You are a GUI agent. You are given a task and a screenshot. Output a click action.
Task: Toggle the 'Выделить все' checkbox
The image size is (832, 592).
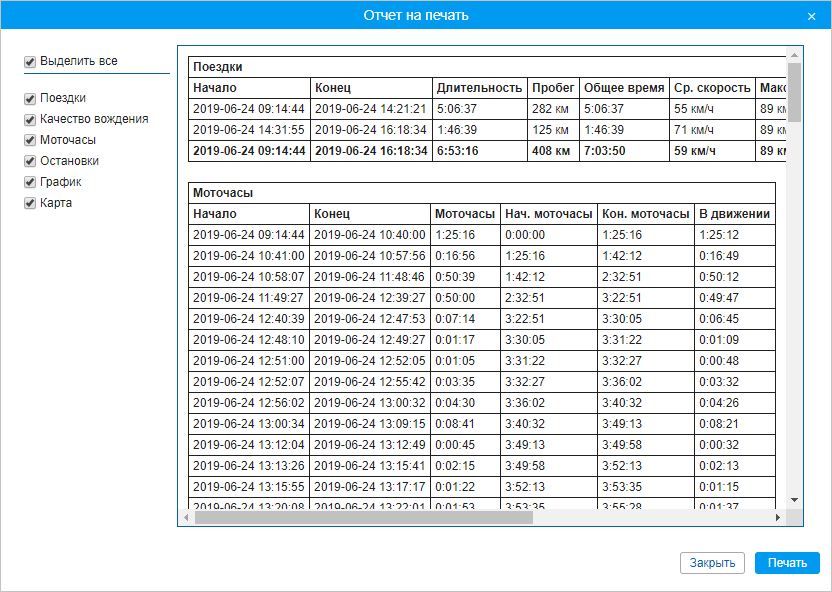[30, 62]
